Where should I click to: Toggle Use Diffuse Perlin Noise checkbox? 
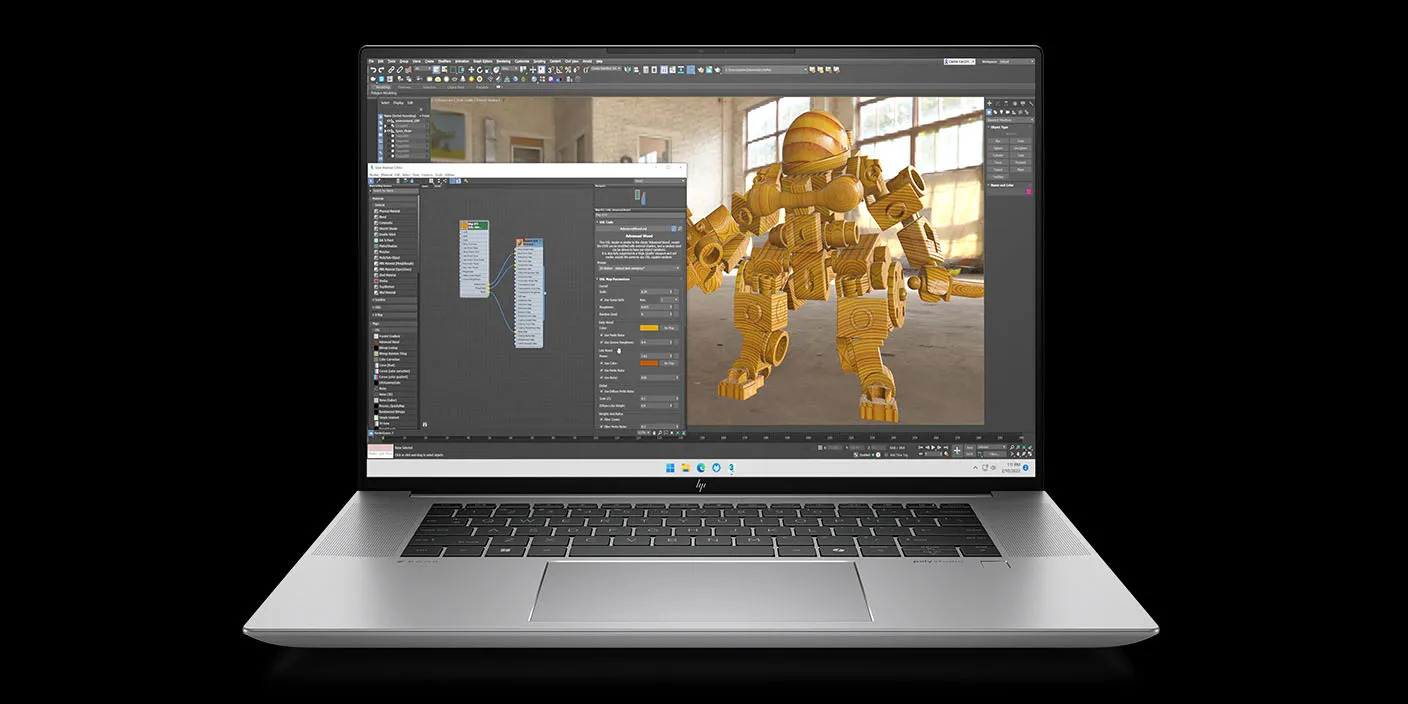pos(600,391)
